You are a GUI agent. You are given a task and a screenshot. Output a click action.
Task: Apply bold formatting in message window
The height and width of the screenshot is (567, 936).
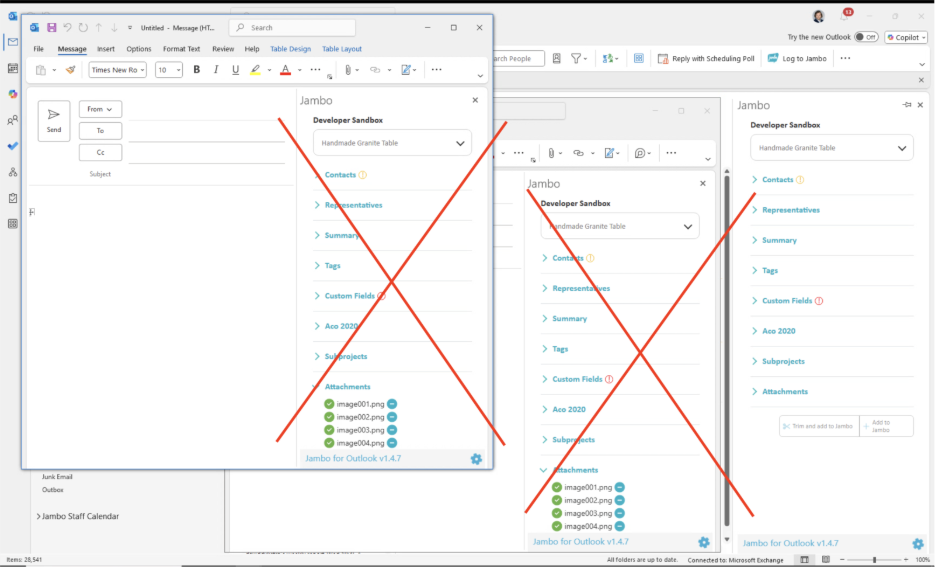[x=196, y=70]
